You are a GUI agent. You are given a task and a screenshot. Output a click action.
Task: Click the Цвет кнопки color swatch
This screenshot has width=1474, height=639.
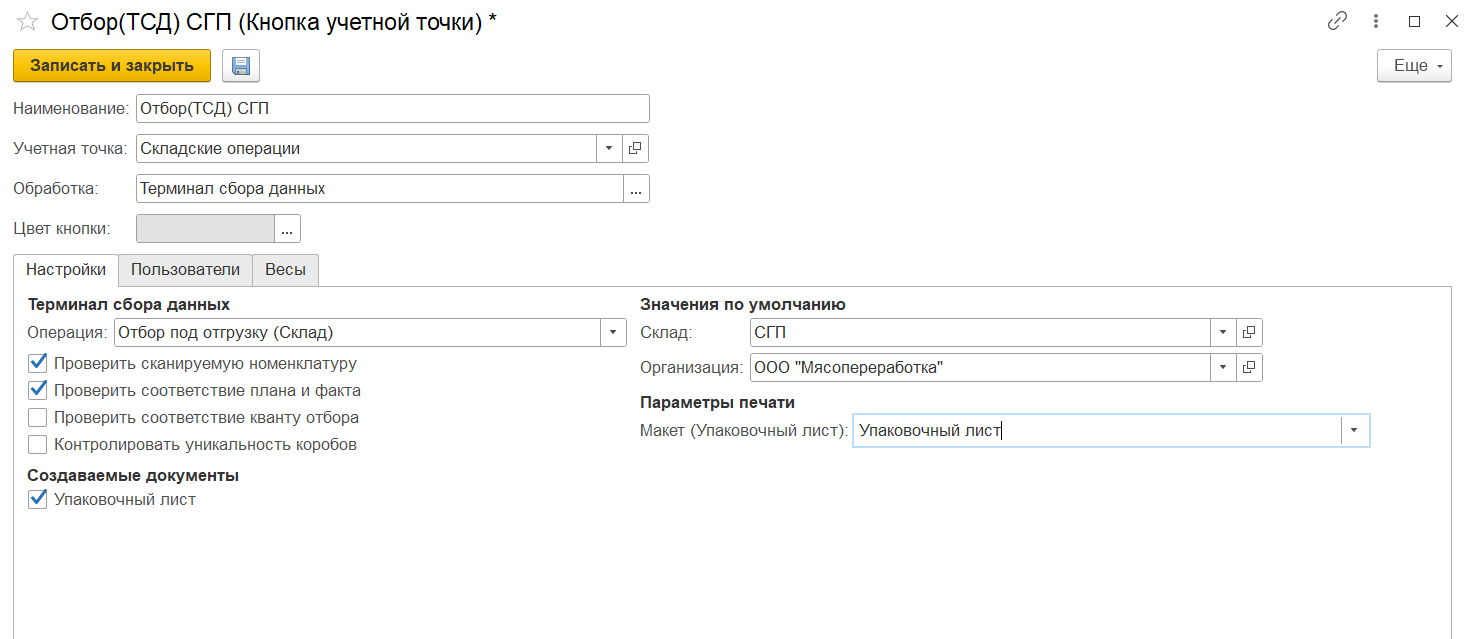205,229
